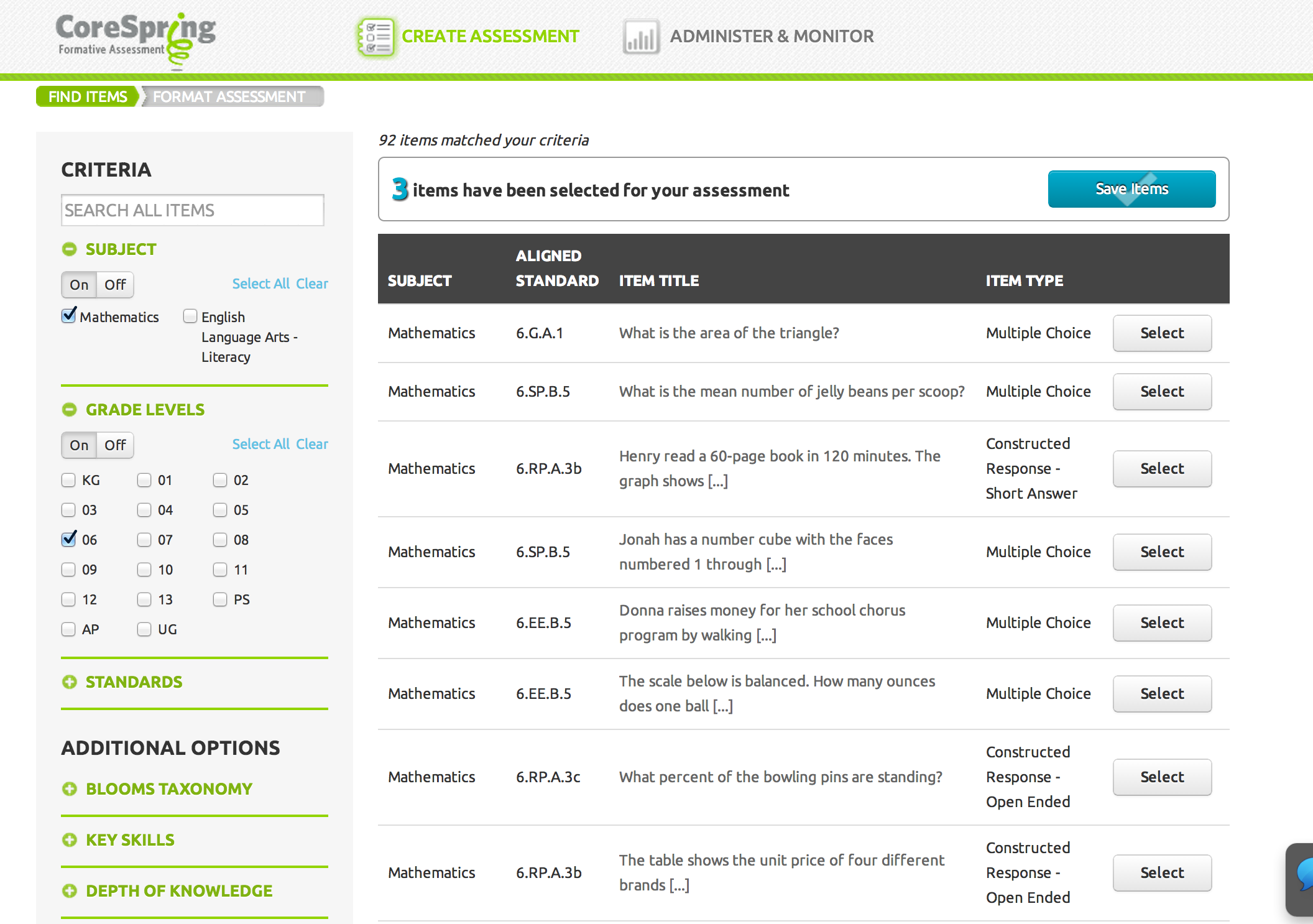Switch Subject filter toggle to Off
Image resolution: width=1313 pixels, height=924 pixels.
[x=115, y=285]
